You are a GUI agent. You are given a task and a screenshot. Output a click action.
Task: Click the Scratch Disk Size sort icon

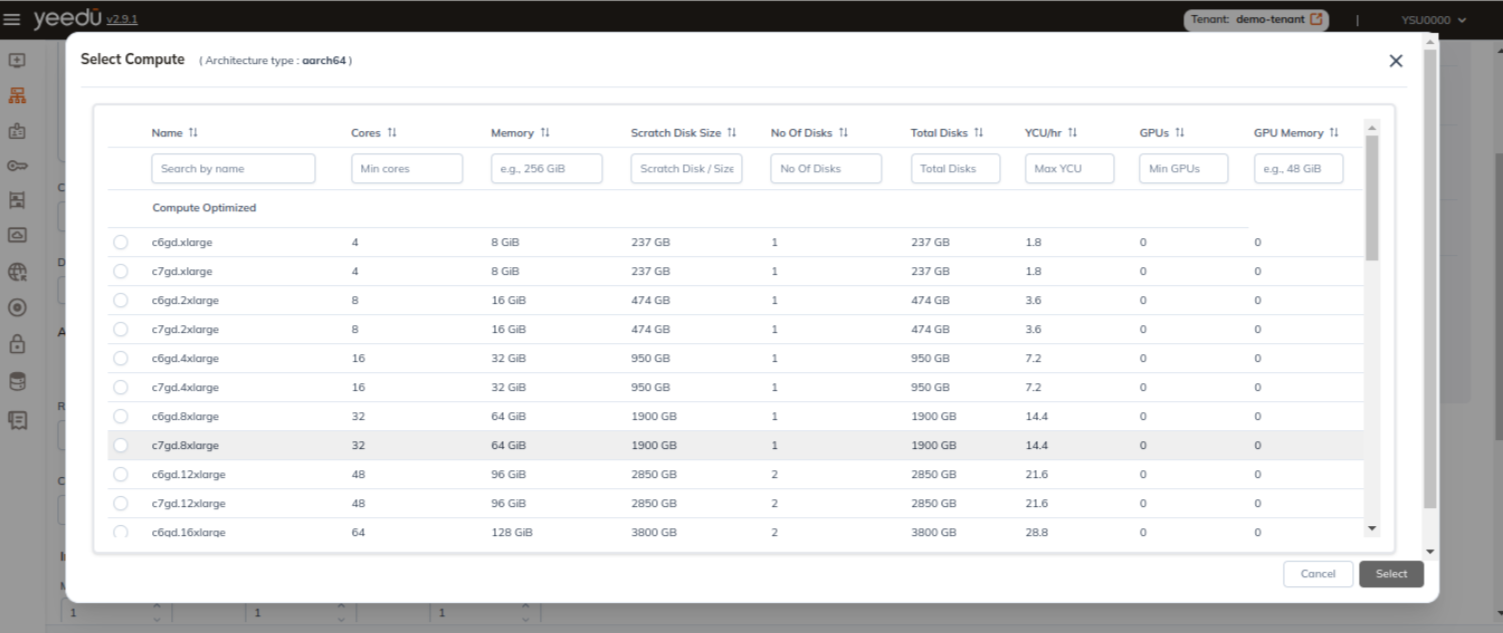(732, 133)
